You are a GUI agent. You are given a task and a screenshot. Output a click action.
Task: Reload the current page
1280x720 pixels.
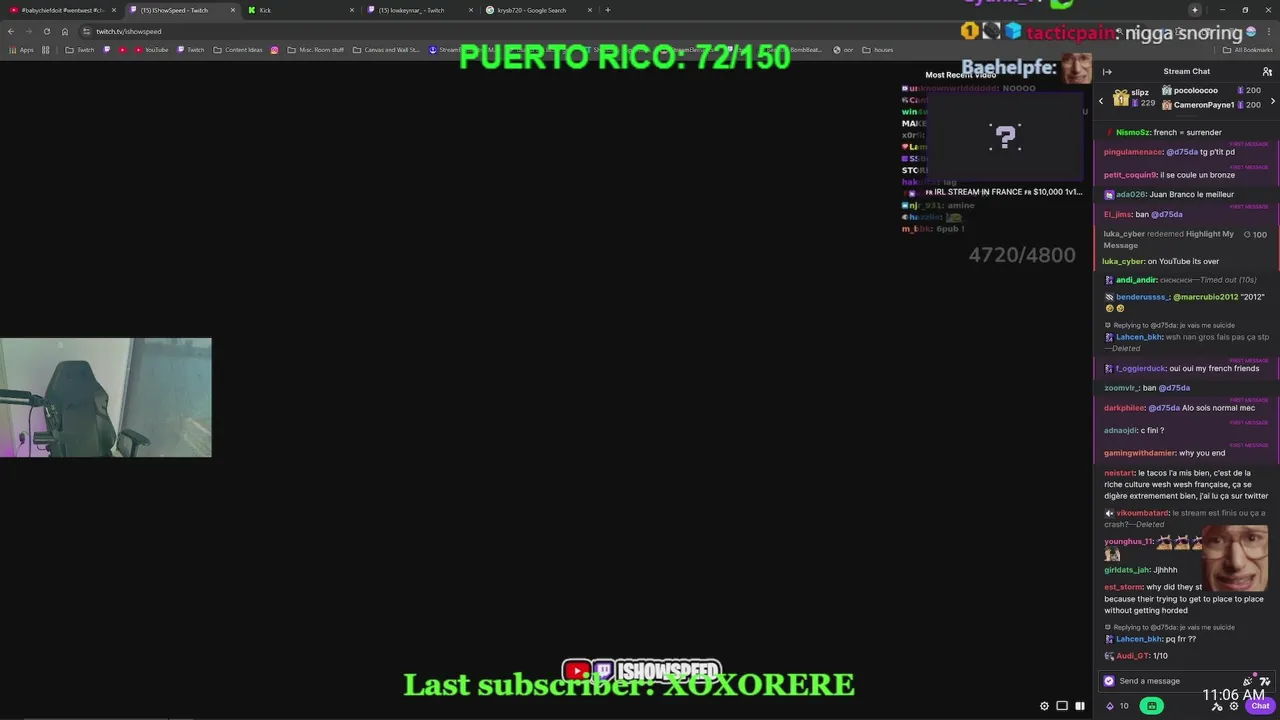(x=46, y=31)
